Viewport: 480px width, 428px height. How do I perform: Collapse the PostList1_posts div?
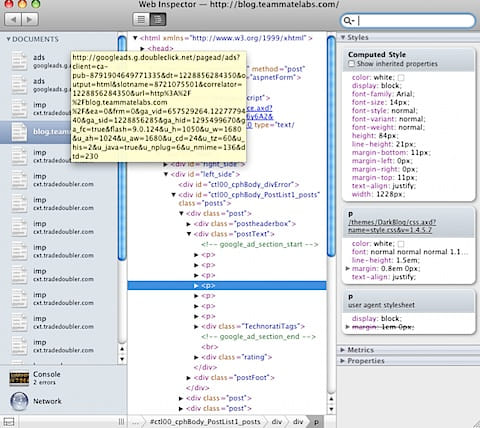point(173,195)
